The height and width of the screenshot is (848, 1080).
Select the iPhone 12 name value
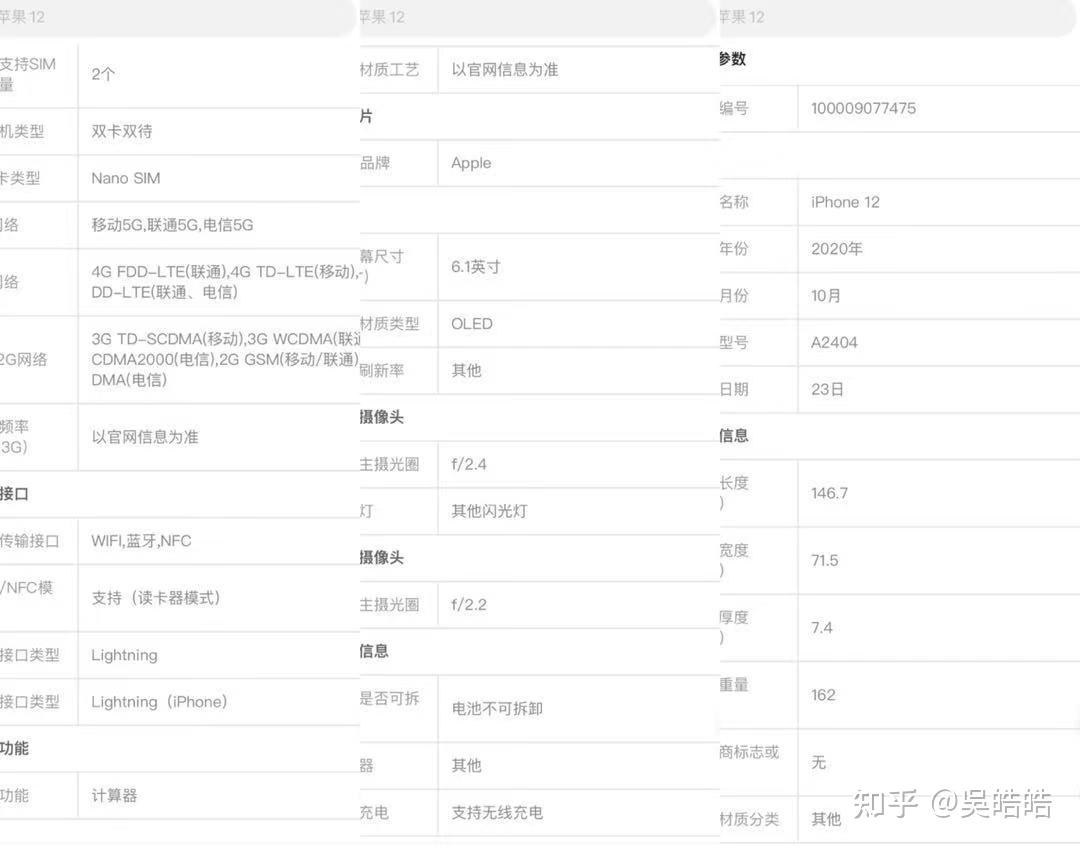point(845,203)
